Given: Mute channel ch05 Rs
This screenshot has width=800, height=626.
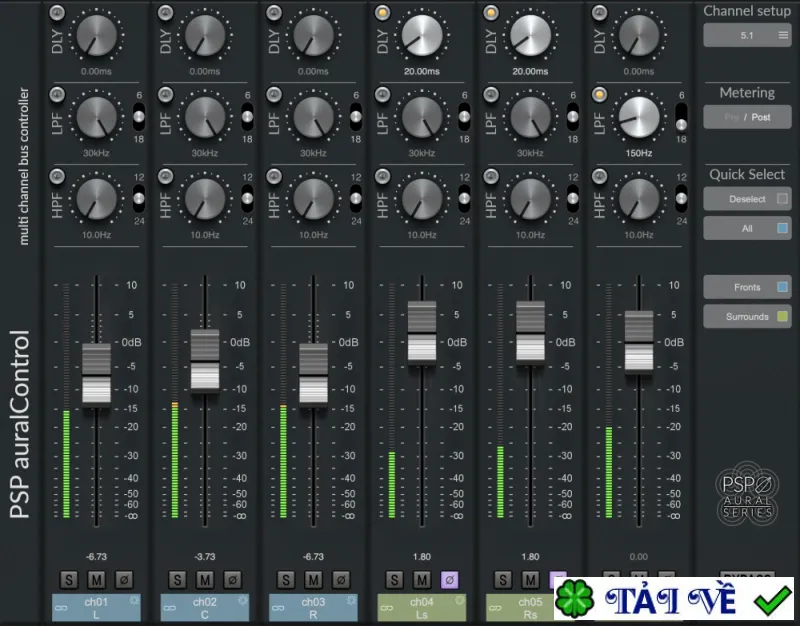Looking at the screenshot, I should click(x=530, y=580).
